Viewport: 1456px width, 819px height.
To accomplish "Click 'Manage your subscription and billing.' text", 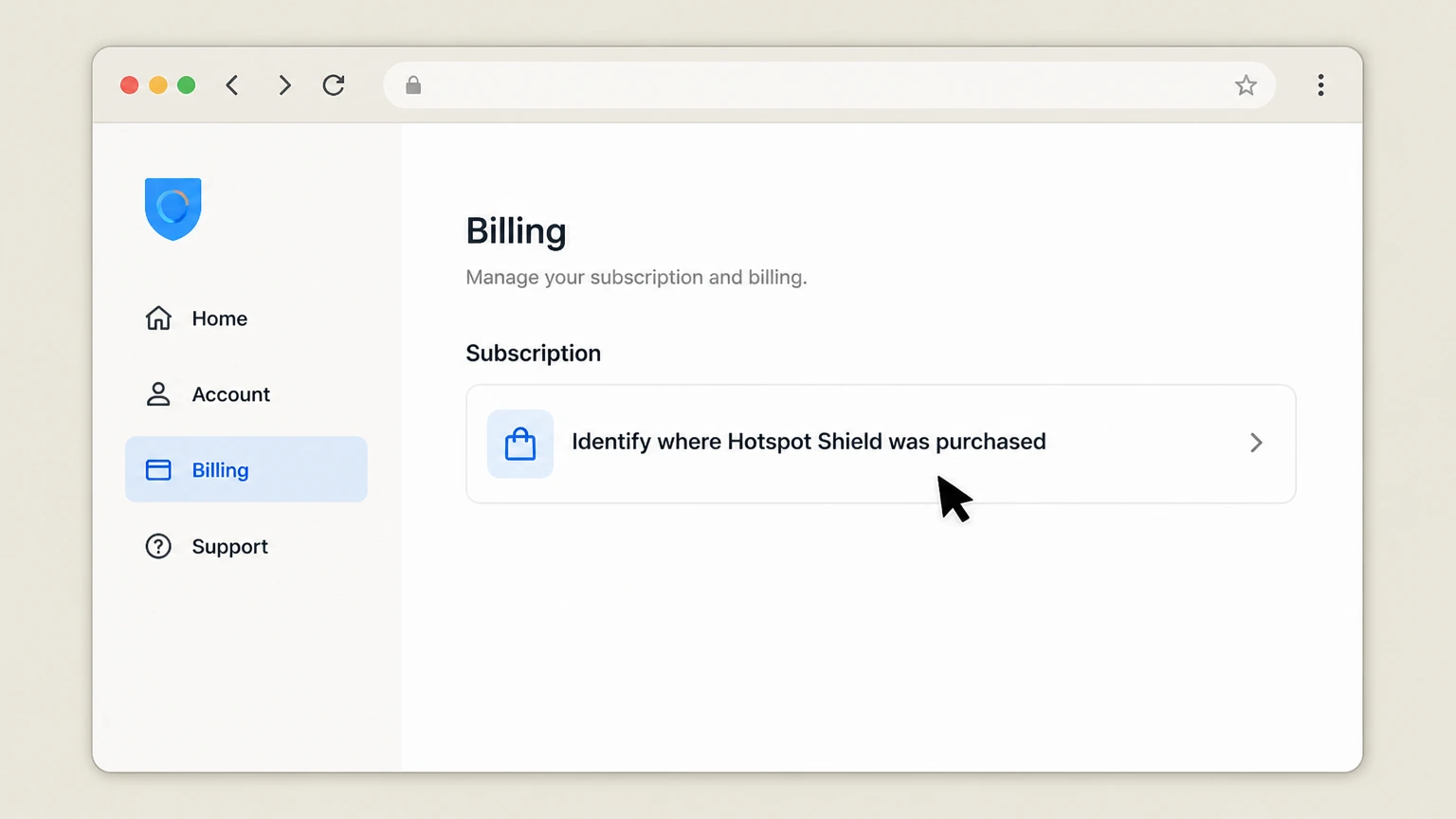I will pyautogui.click(x=636, y=278).
